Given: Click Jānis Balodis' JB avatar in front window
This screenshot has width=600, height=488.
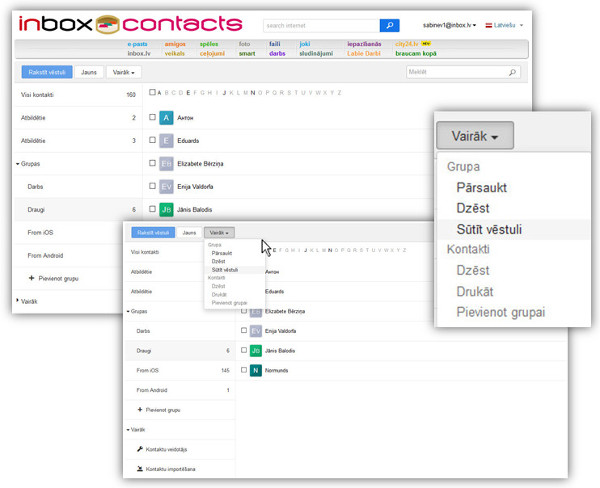Looking at the screenshot, I should [x=256, y=351].
